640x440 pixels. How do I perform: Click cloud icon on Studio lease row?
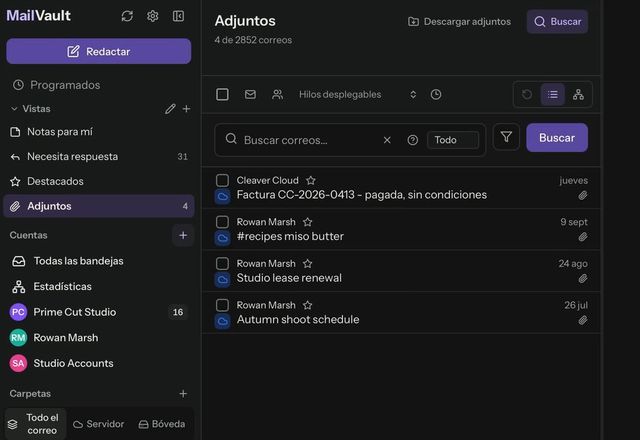(222, 280)
